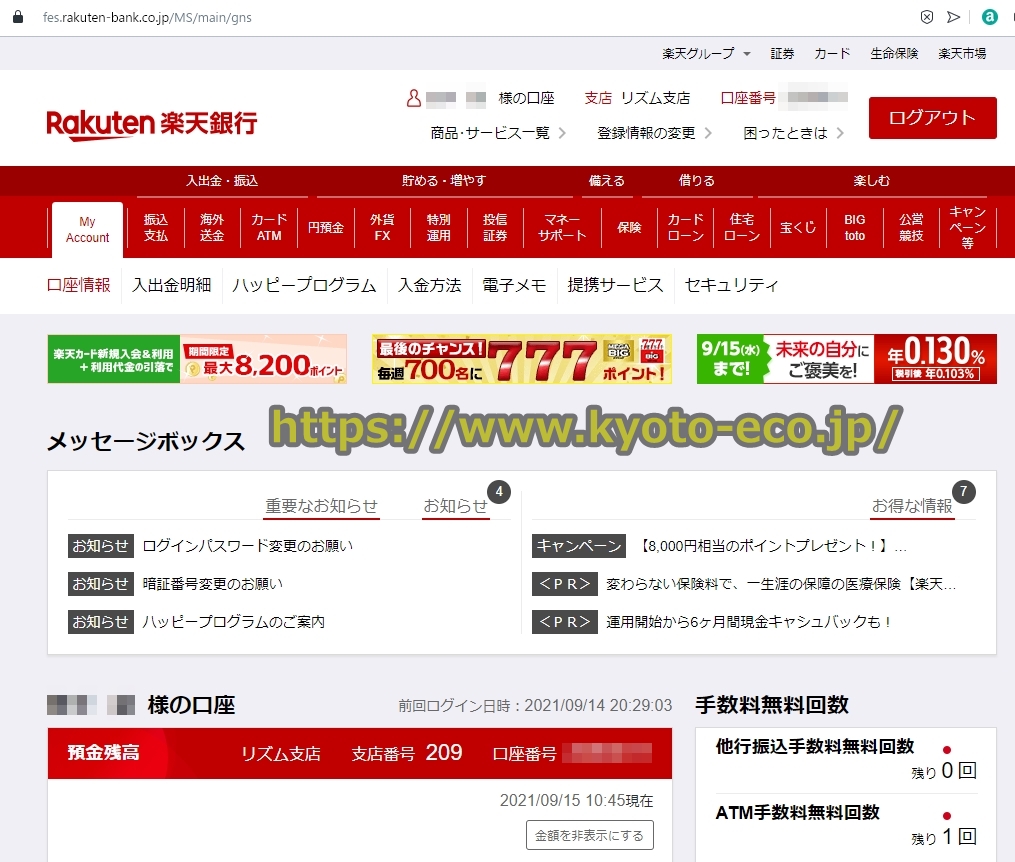Open the カード link in top bar

(832, 53)
